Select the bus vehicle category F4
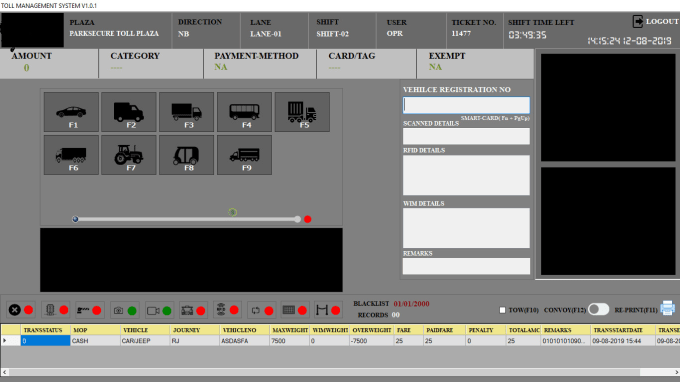This screenshot has width=680, height=382. click(x=245, y=112)
